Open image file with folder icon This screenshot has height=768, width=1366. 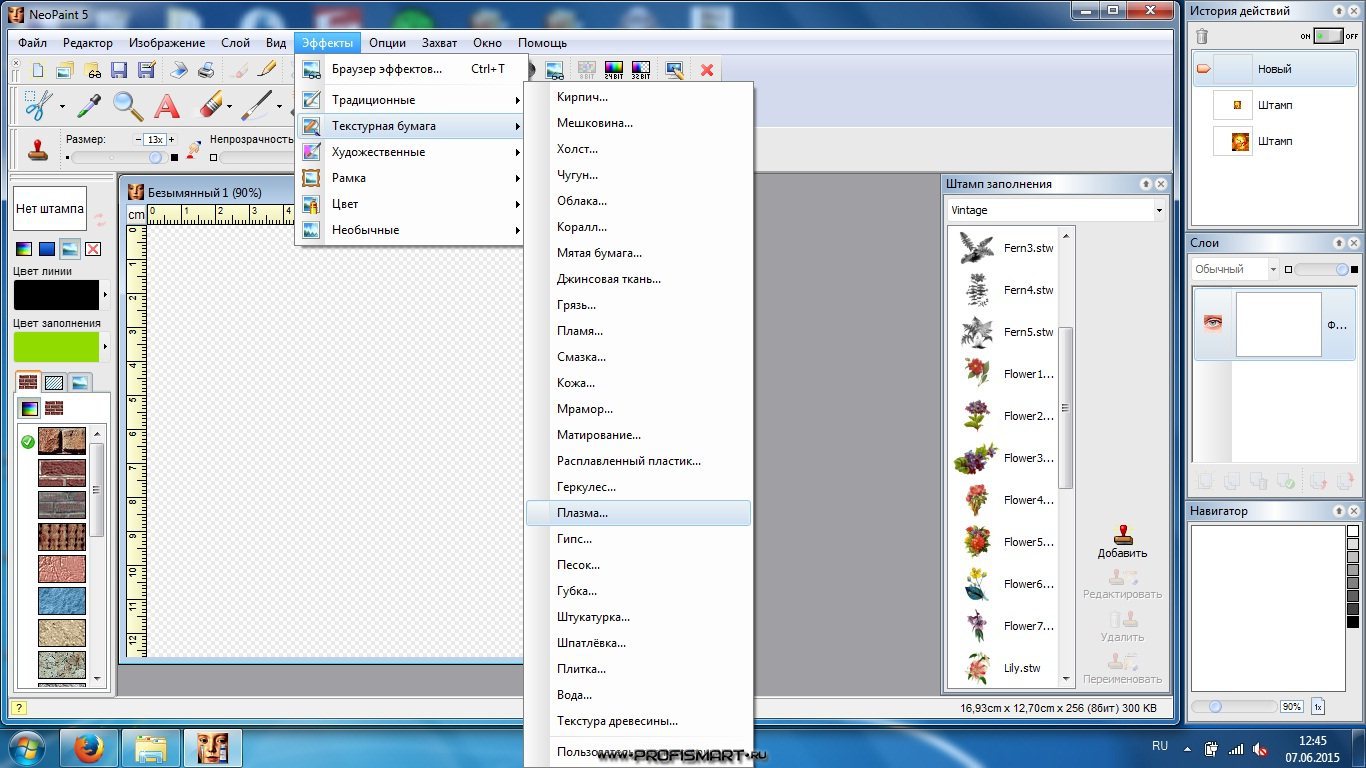tap(65, 70)
